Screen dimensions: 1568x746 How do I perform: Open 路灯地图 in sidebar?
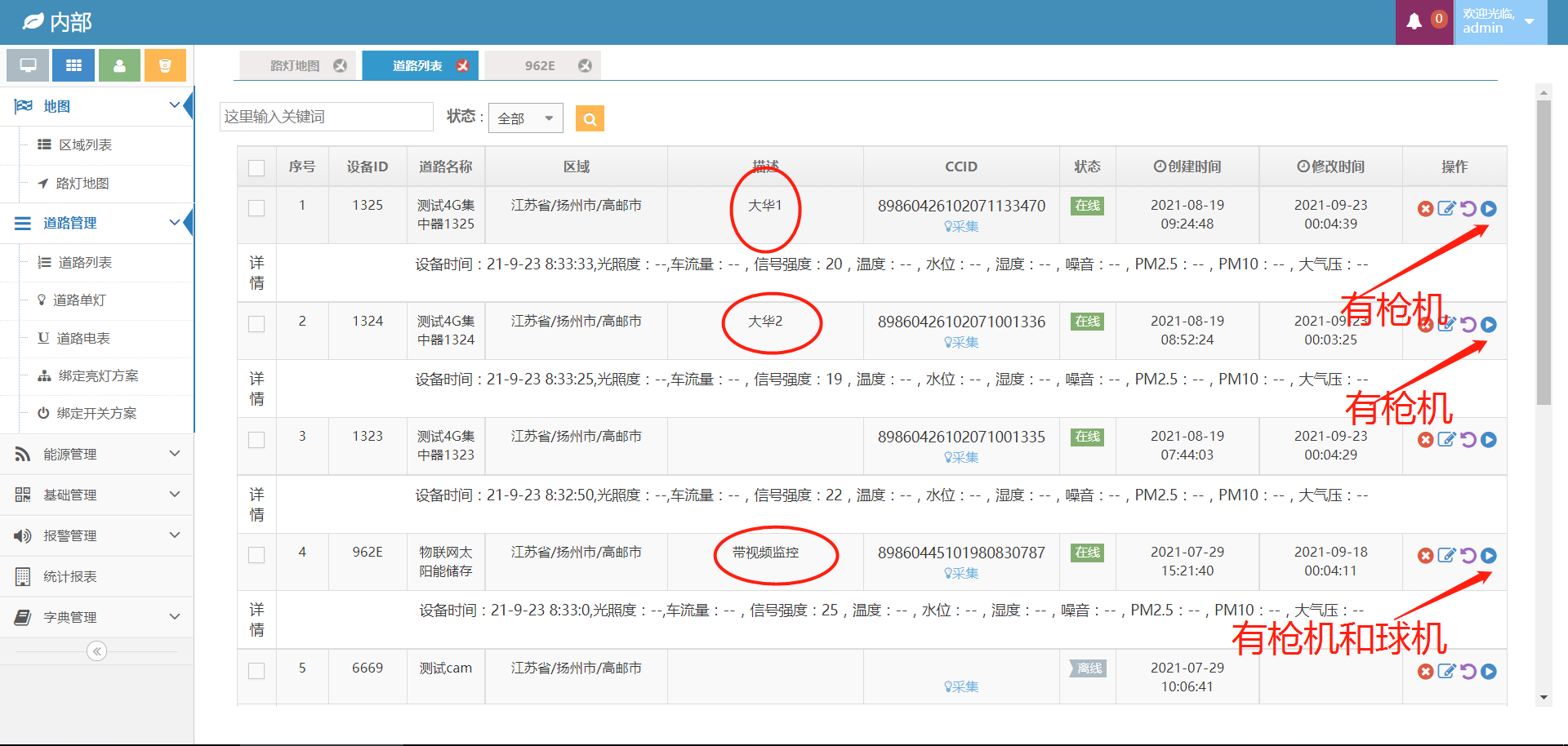point(82,184)
